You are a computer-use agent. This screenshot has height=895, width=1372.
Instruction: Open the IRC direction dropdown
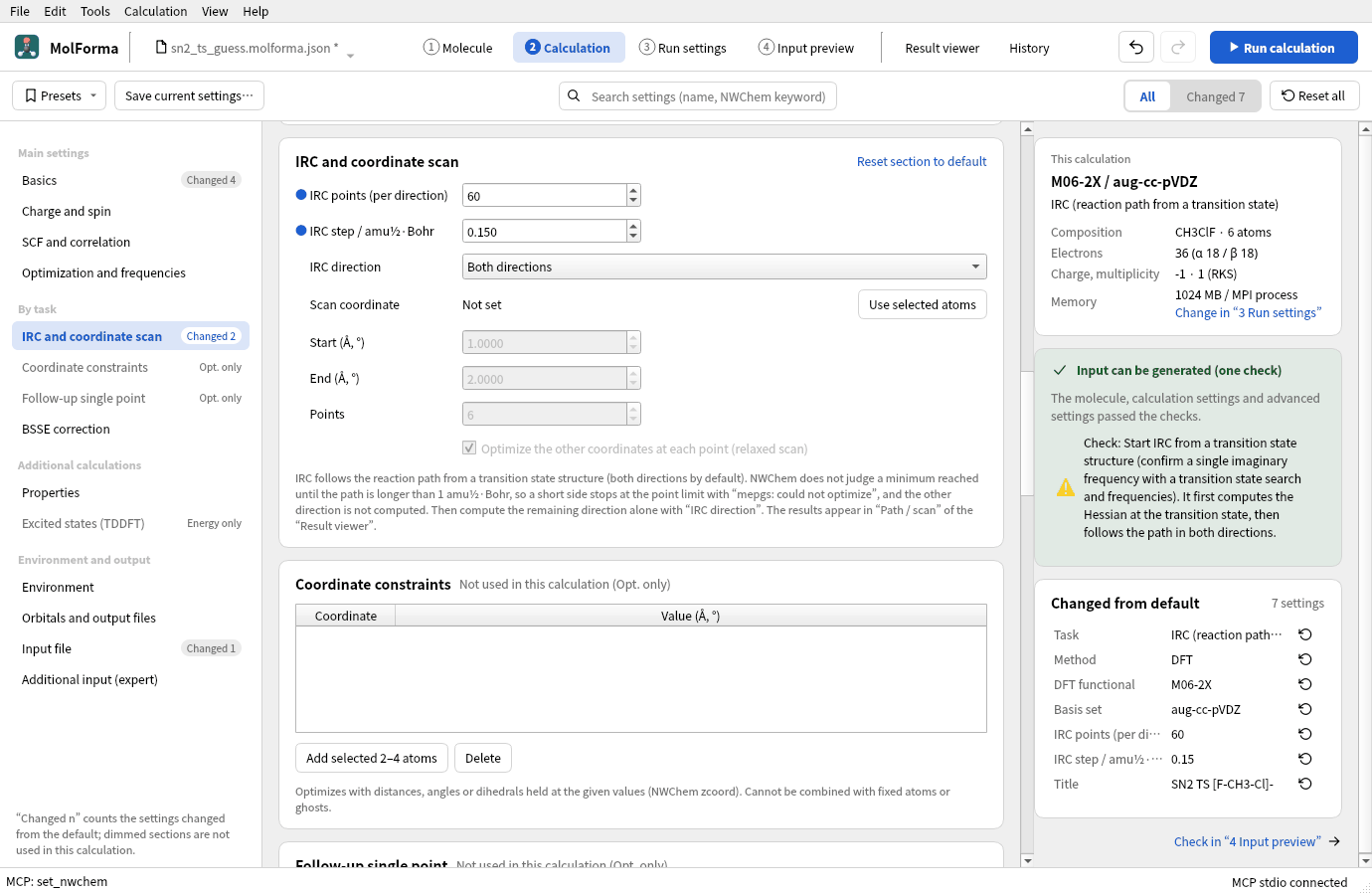point(725,267)
